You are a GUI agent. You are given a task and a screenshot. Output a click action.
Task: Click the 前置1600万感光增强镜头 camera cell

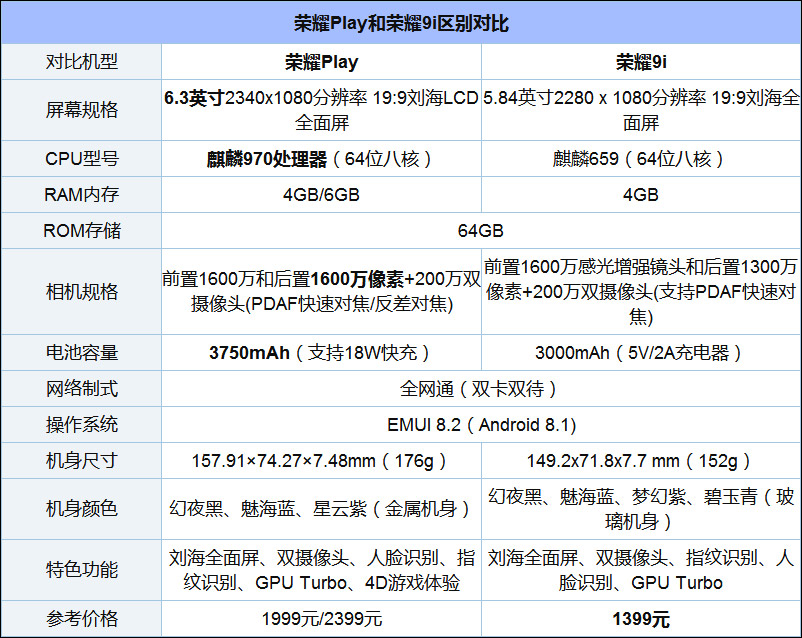coord(641,292)
